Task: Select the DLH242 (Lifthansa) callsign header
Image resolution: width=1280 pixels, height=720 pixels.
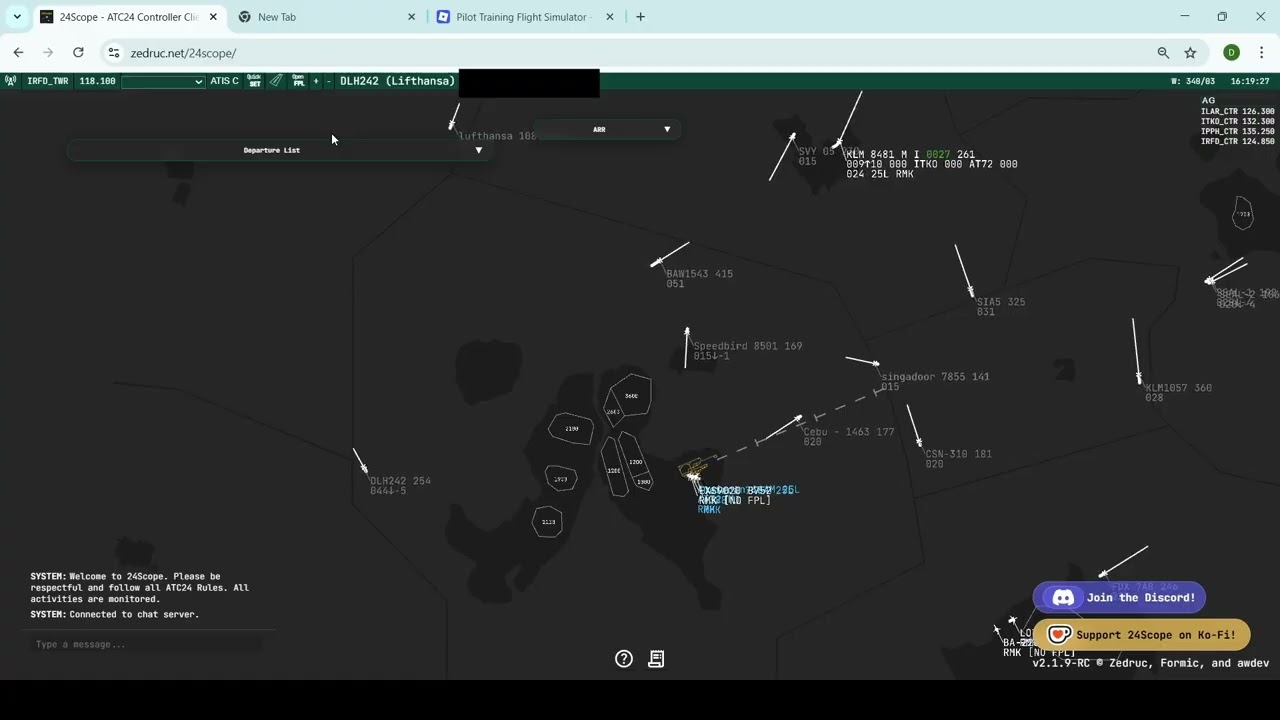Action: coord(397,81)
